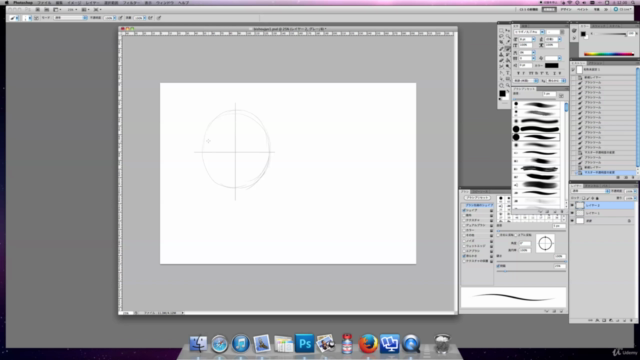Open Safari from the Dock
This screenshot has width=640, height=360.
click(x=219, y=343)
